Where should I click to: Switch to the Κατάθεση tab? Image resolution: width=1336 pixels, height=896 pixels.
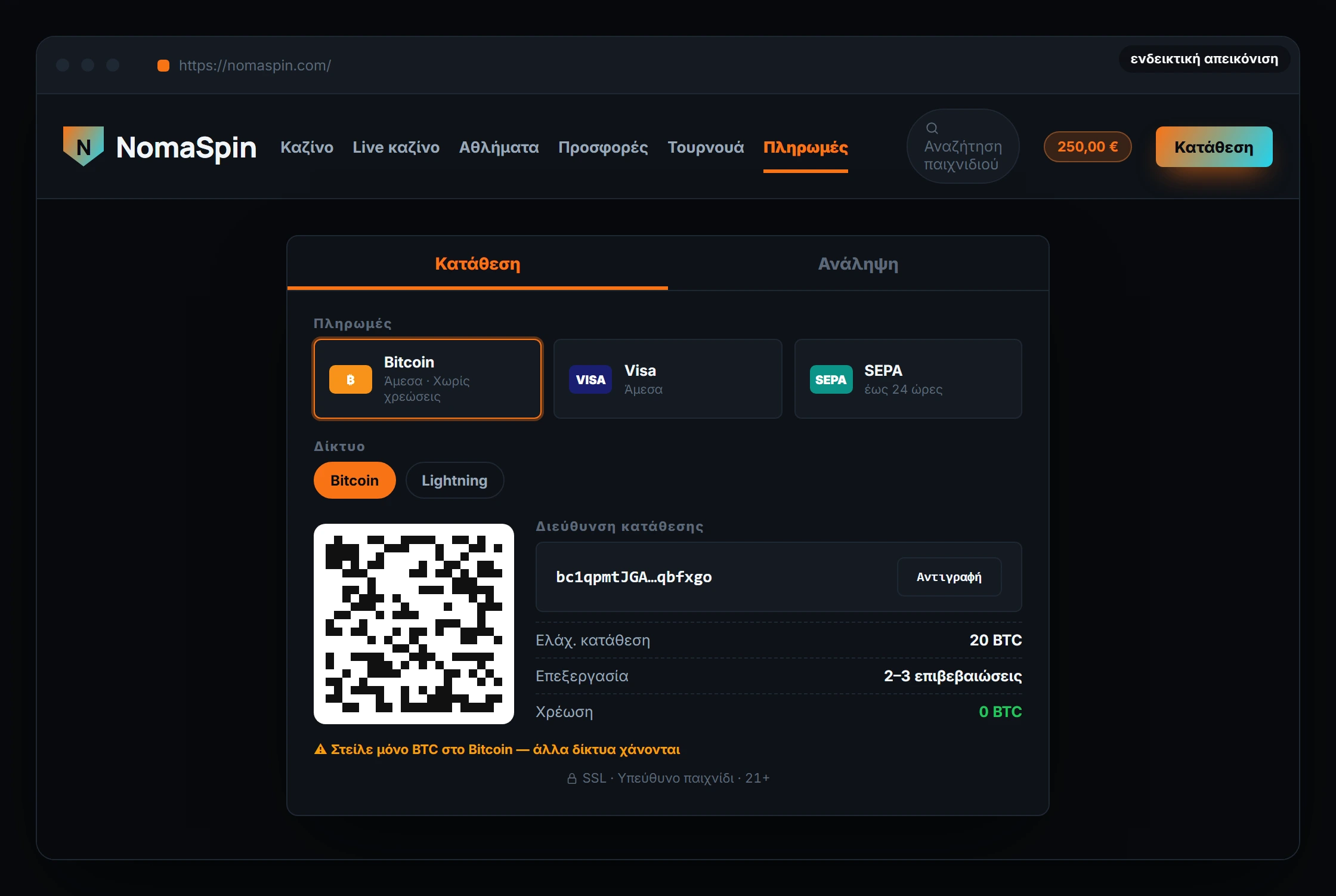(x=478, y=263)
